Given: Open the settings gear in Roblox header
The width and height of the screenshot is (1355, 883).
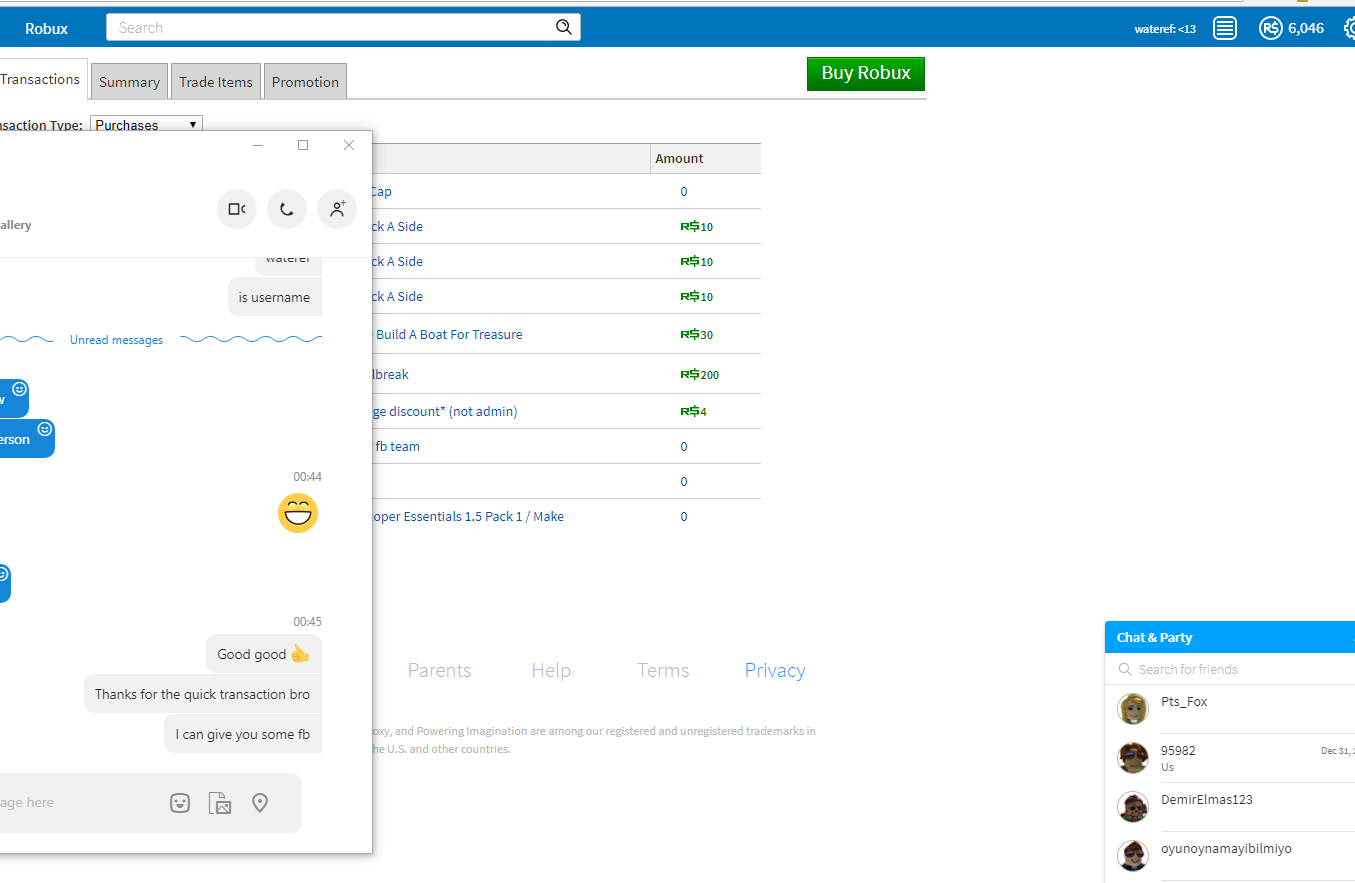Looking at the screenshot, I should click(x=1349, y=28).
